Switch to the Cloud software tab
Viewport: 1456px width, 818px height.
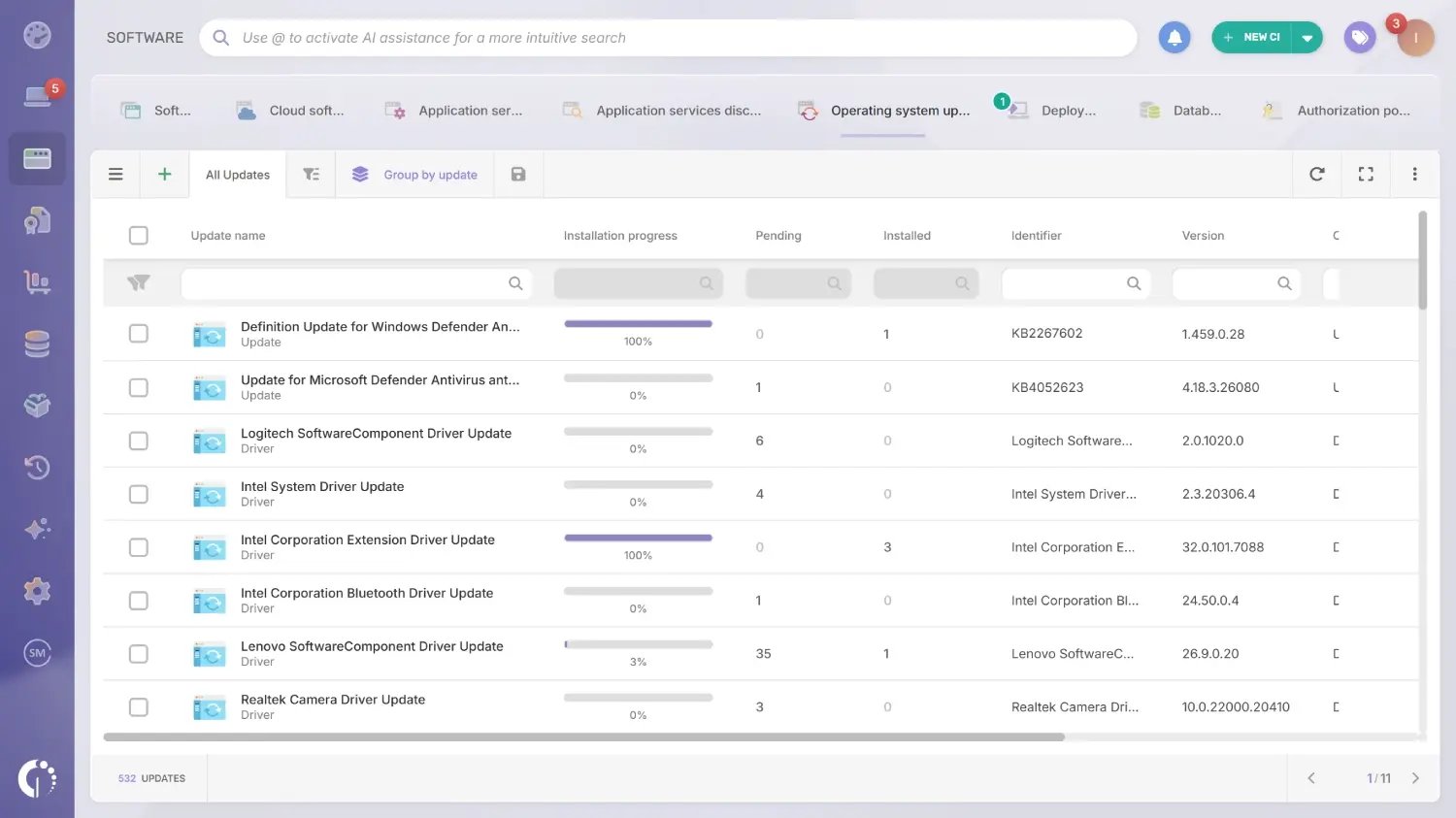pos(290,111)
